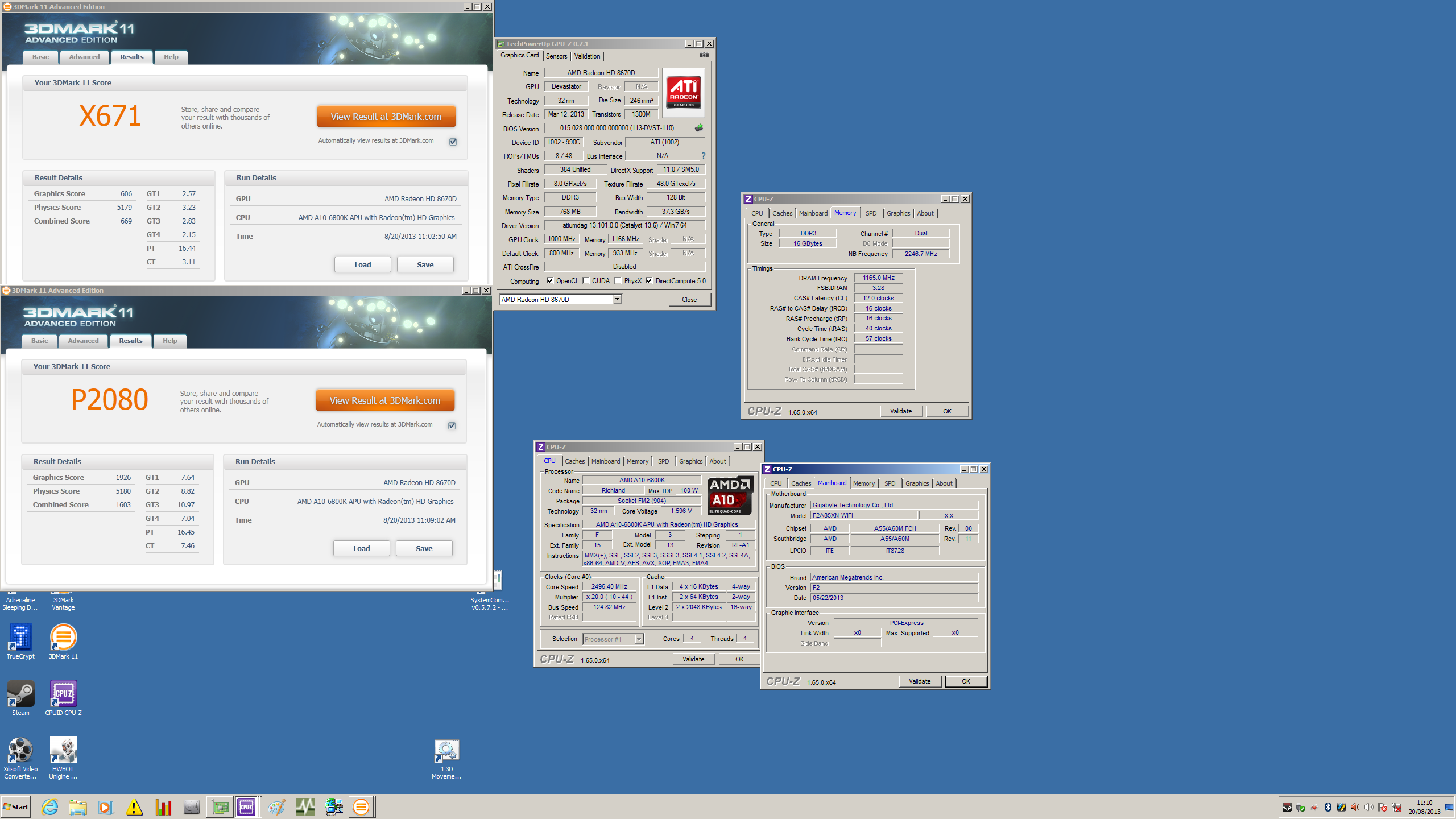This screenshot has width=1456, height=819.
Task: Open the Validation tab in GPU-Z
Action: 587,56
